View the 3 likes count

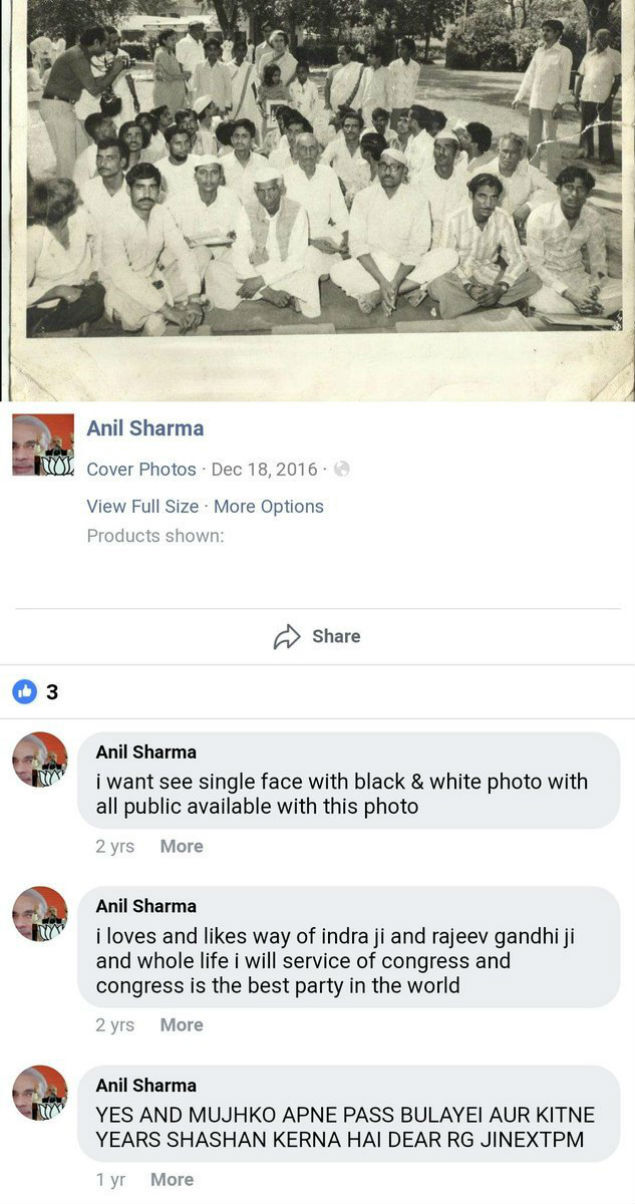[x=52, y=692]
